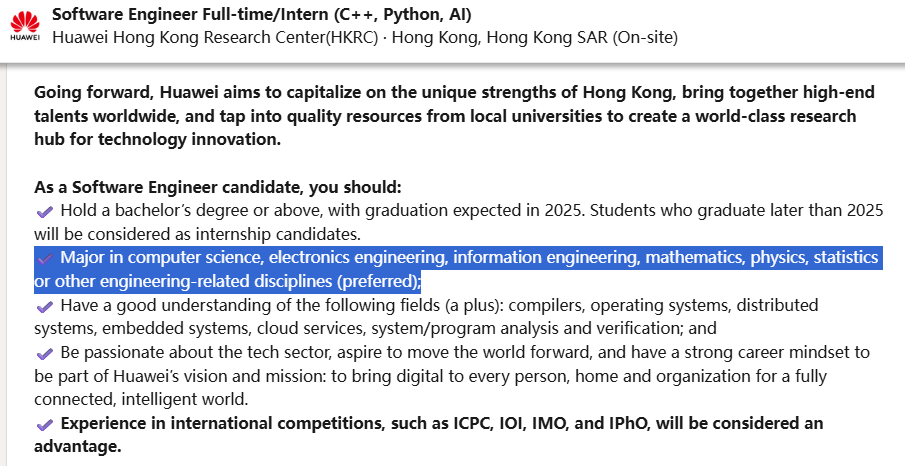
Task: Open Huawei Hong Kong Research Center company link
Action: click(x=215, y=38)
